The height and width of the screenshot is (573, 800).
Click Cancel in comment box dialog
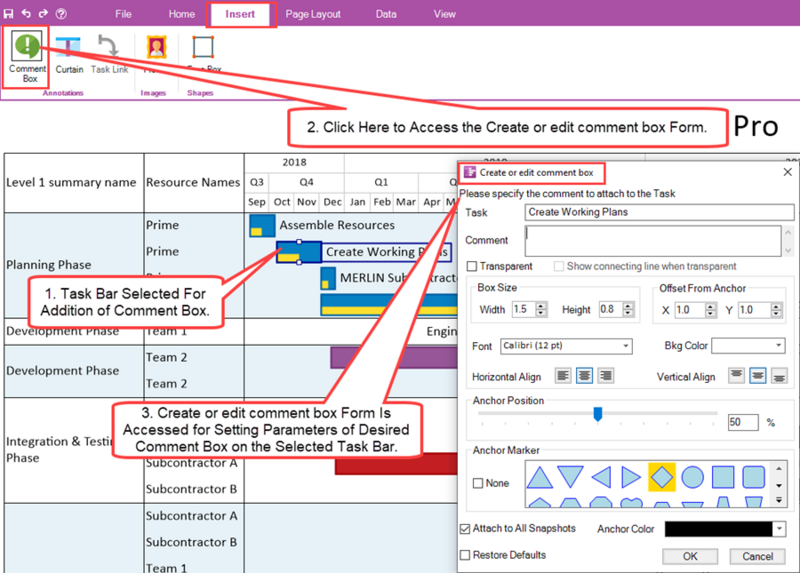coord(757,556)
